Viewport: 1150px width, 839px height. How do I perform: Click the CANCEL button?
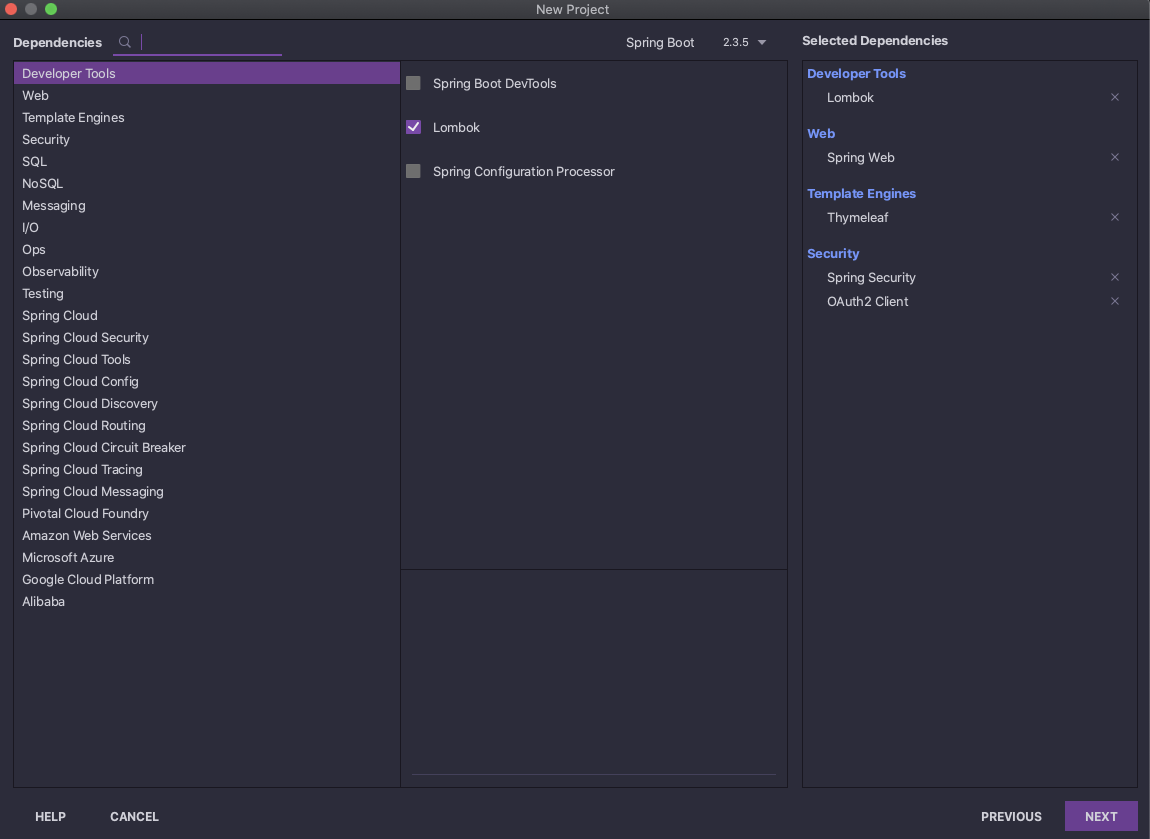point(134,816)
